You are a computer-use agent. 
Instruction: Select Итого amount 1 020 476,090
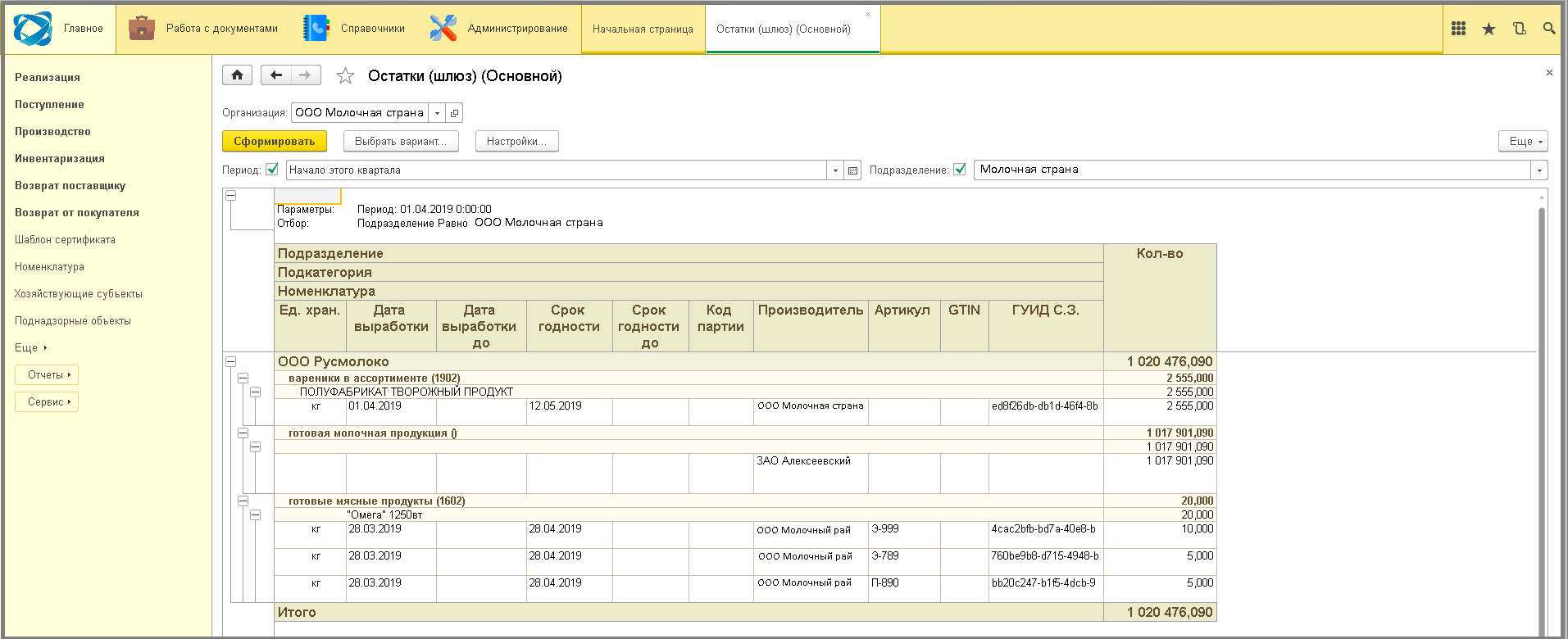pos(1160,612)
